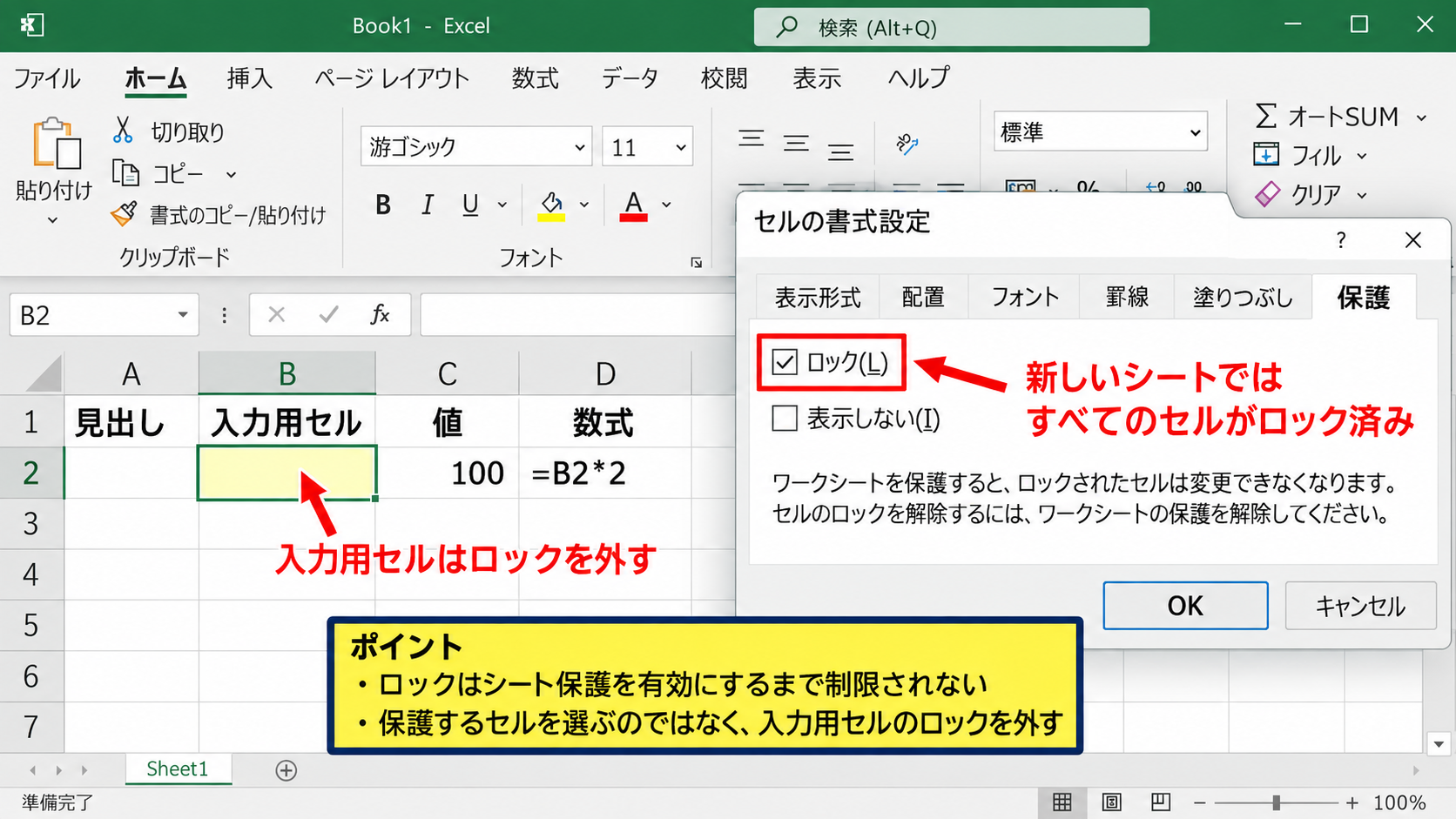1456x819 pixels.
Task: Click the middle align icon
Action: point(796,143)
